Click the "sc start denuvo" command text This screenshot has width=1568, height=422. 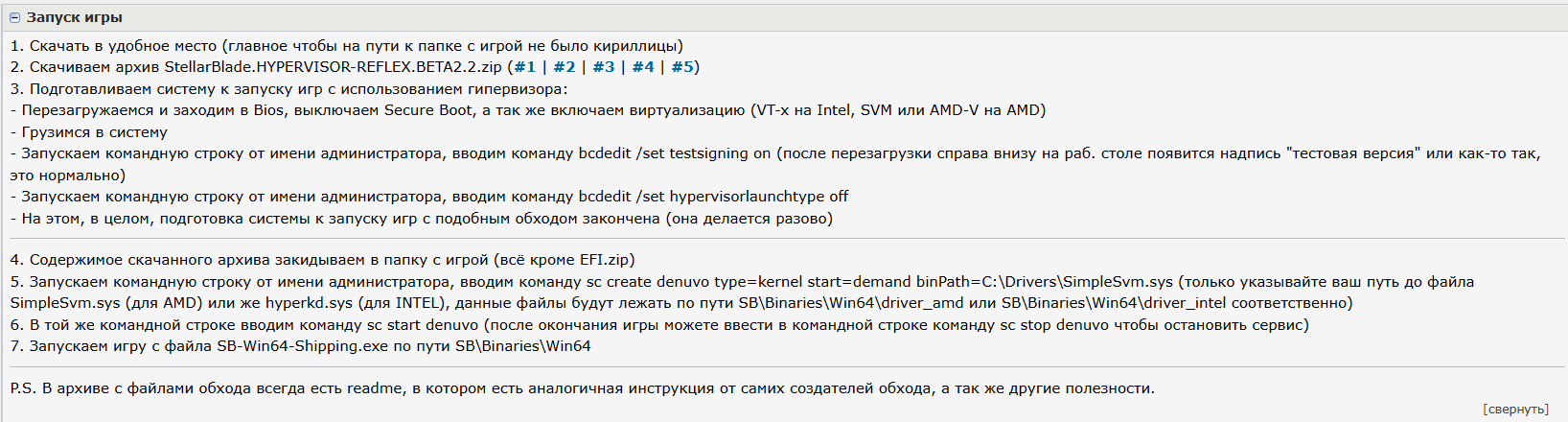423,325
